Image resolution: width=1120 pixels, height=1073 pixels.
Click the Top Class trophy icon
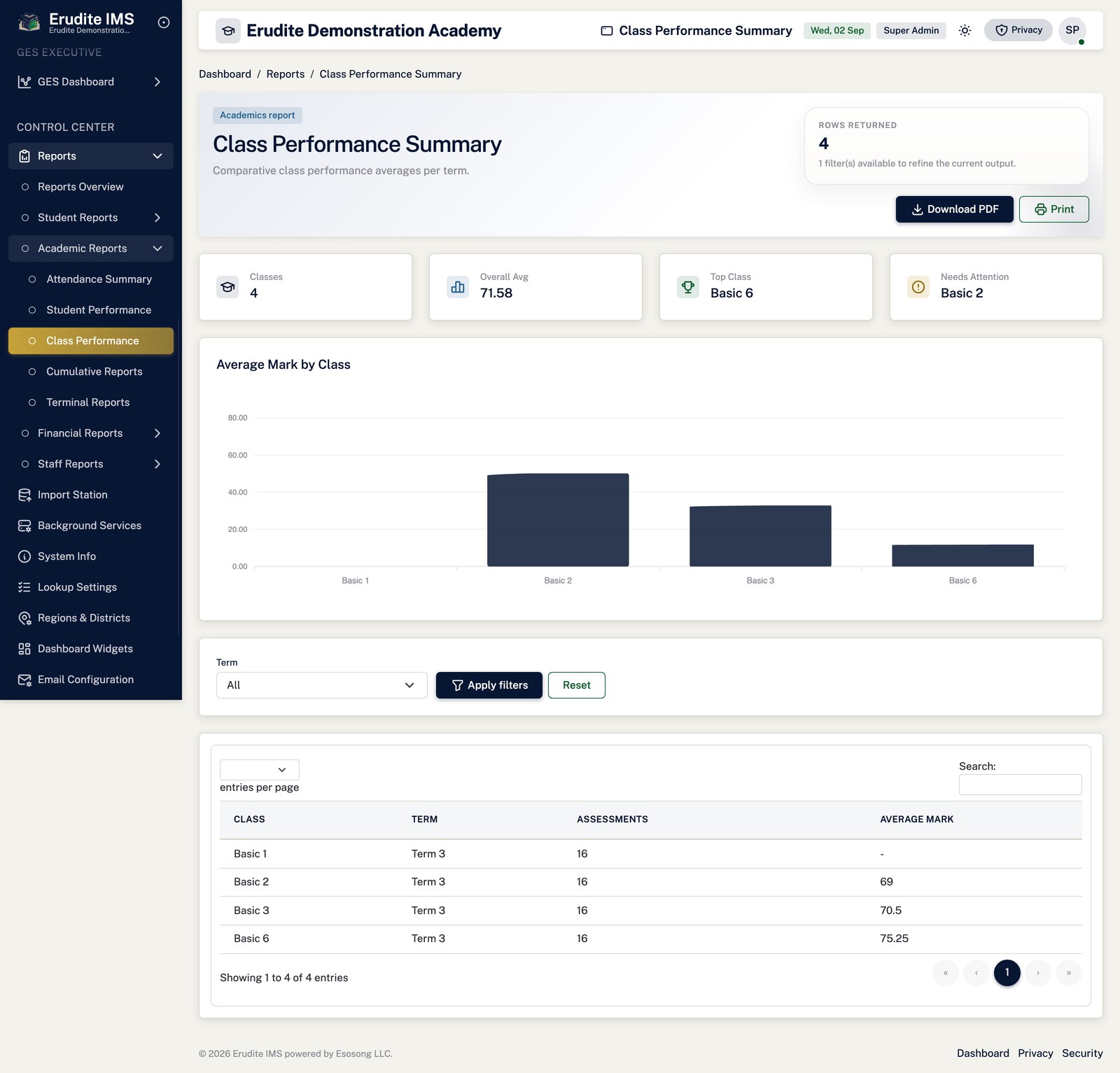688,287
